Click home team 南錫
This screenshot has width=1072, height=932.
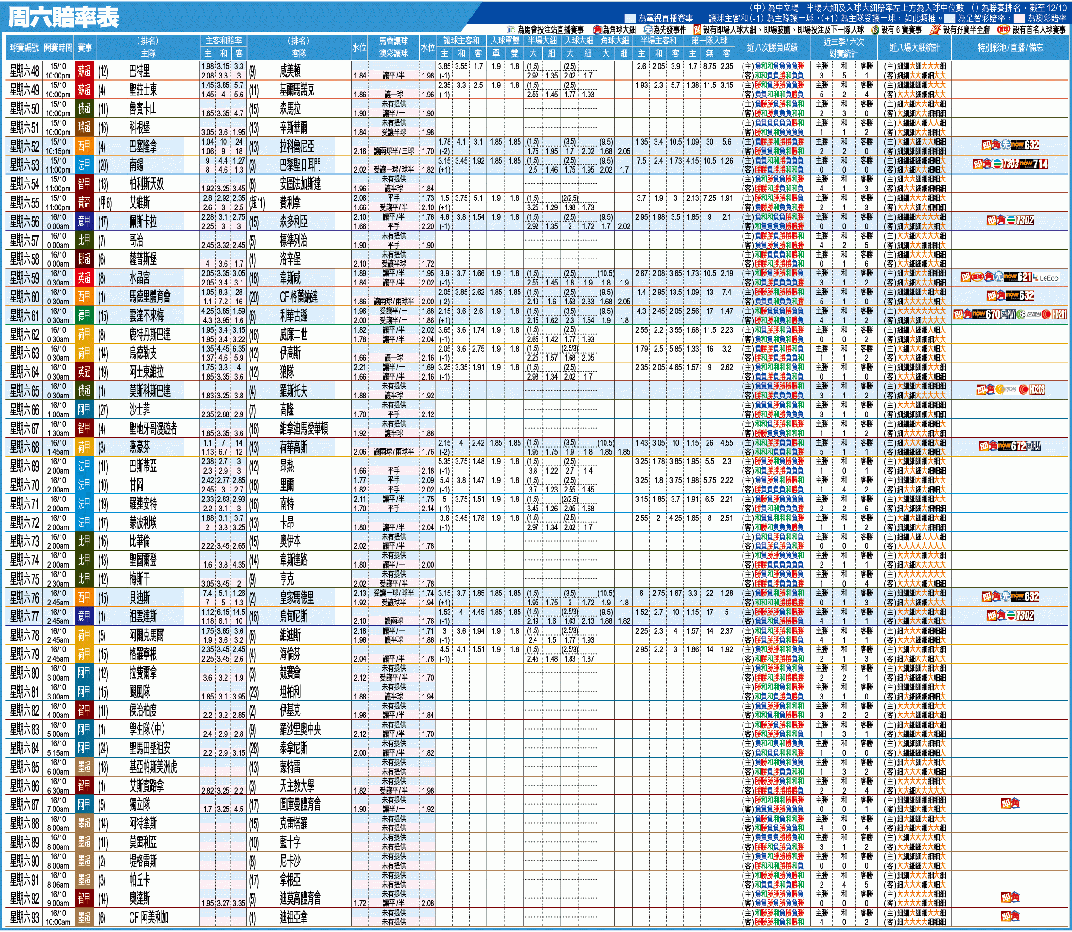pos(136,165)
